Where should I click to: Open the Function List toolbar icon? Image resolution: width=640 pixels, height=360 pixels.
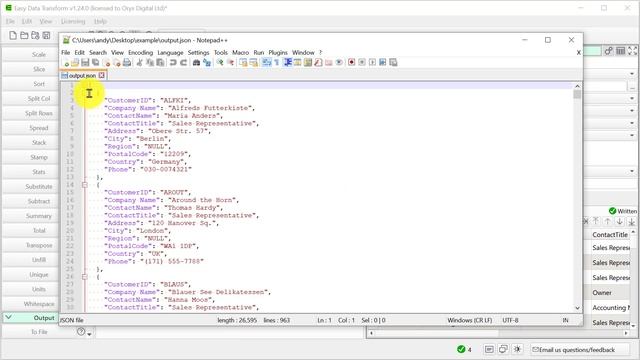(x=318, y=62)
